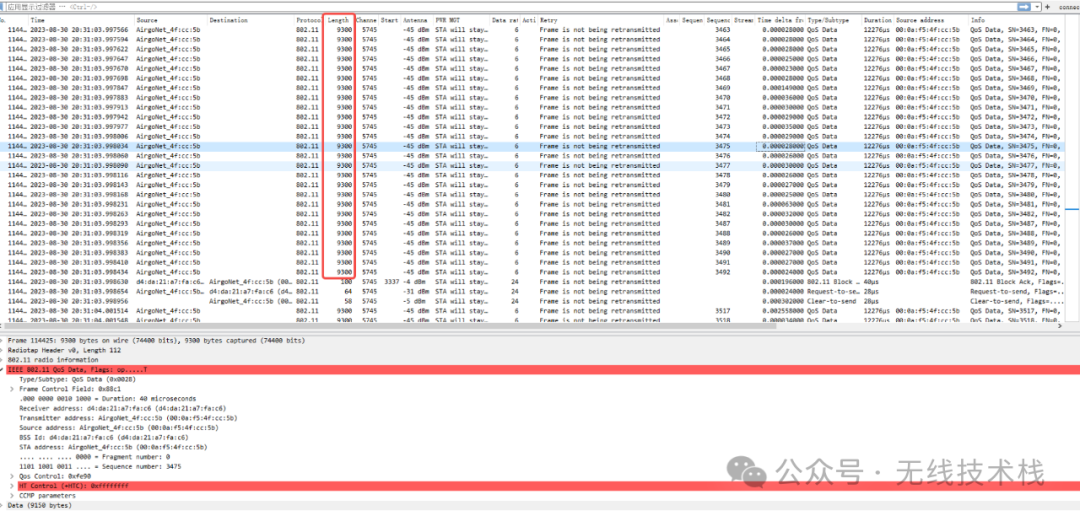Select the packet row with SN=3477
This screenshot has height=516, width=1080.
coord(532,165)
